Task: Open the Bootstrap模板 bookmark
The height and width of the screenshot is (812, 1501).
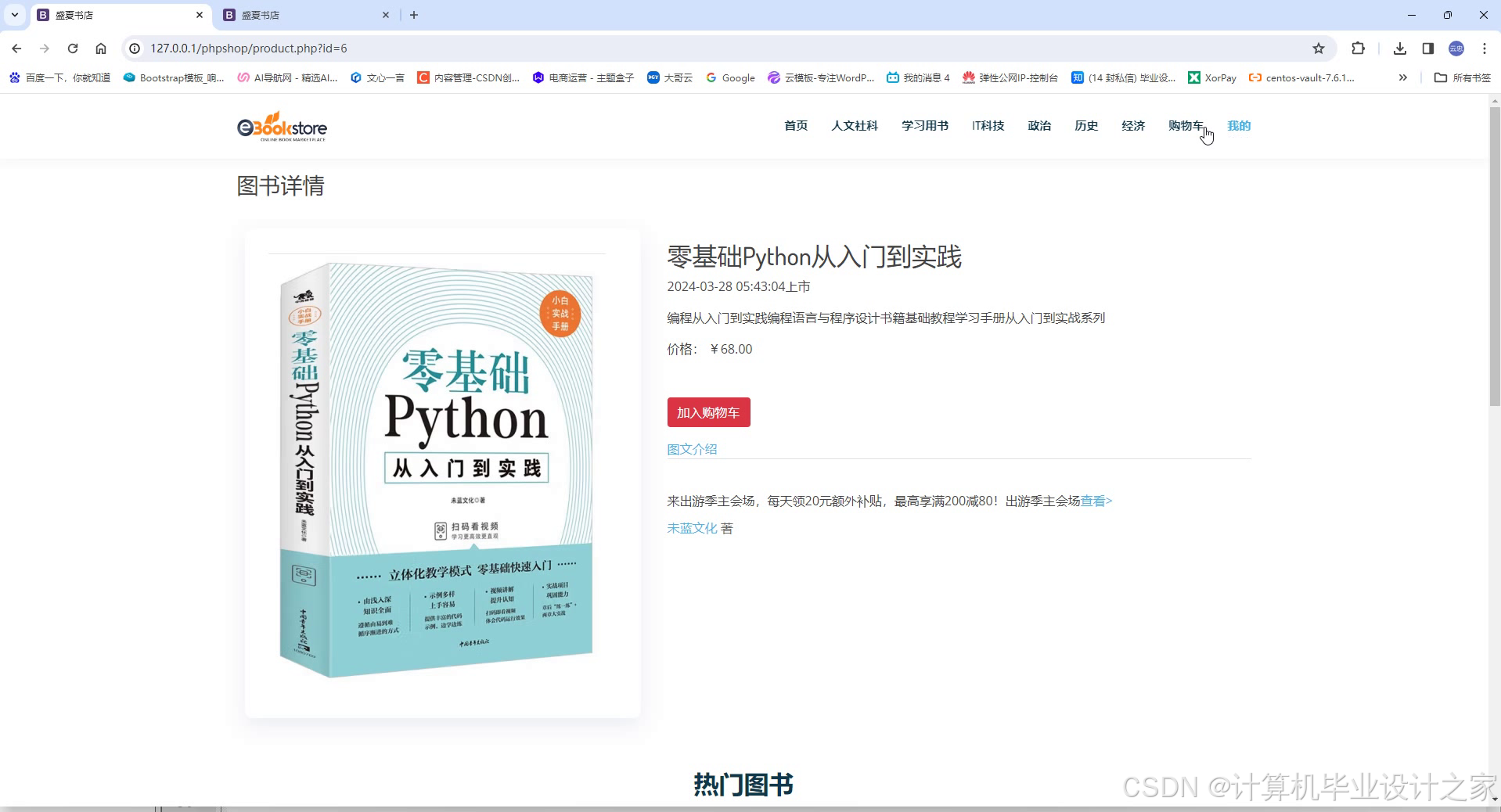Action: (x=174, y=77)
